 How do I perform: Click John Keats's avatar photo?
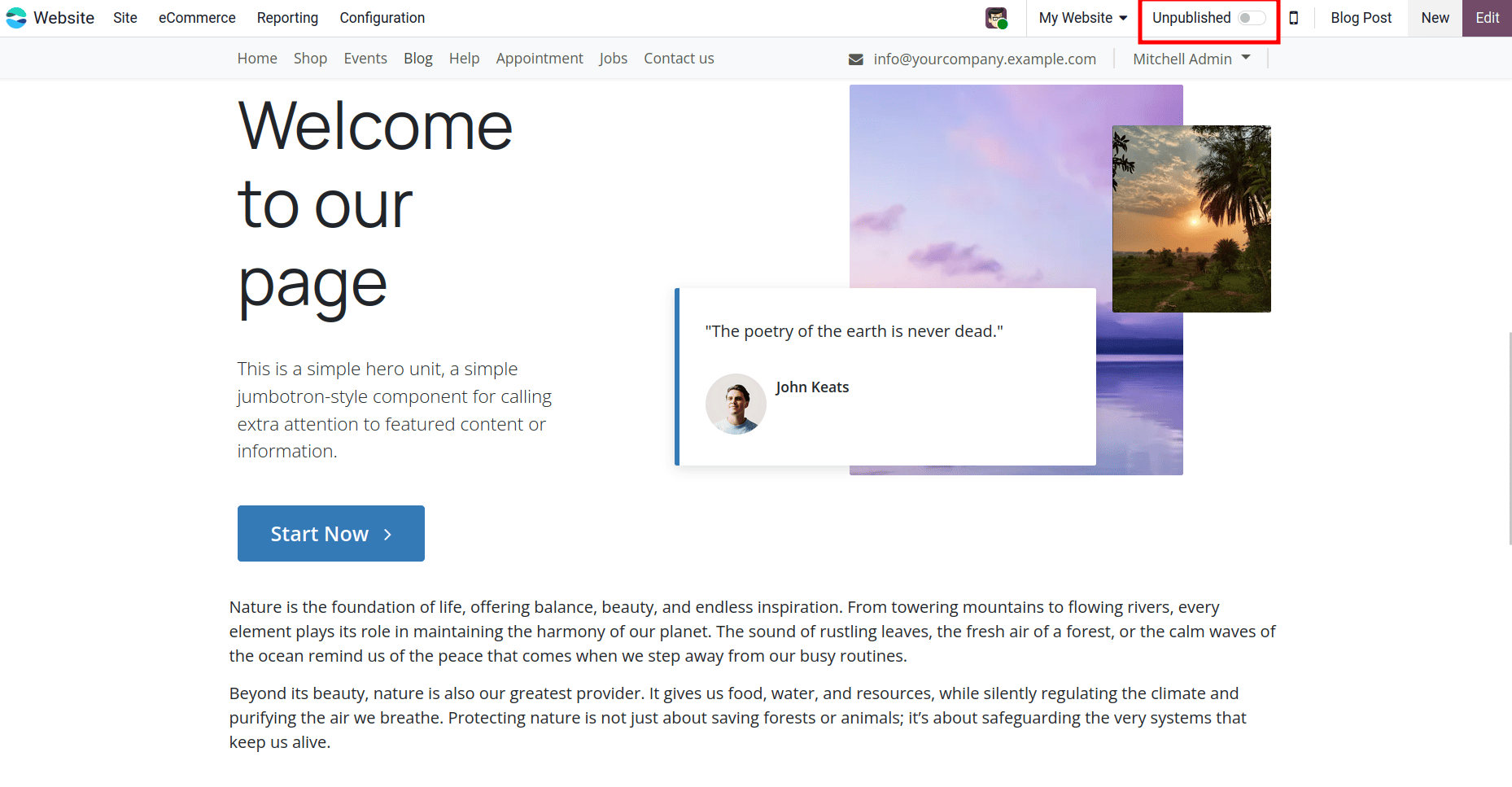[x=735, y=404]
